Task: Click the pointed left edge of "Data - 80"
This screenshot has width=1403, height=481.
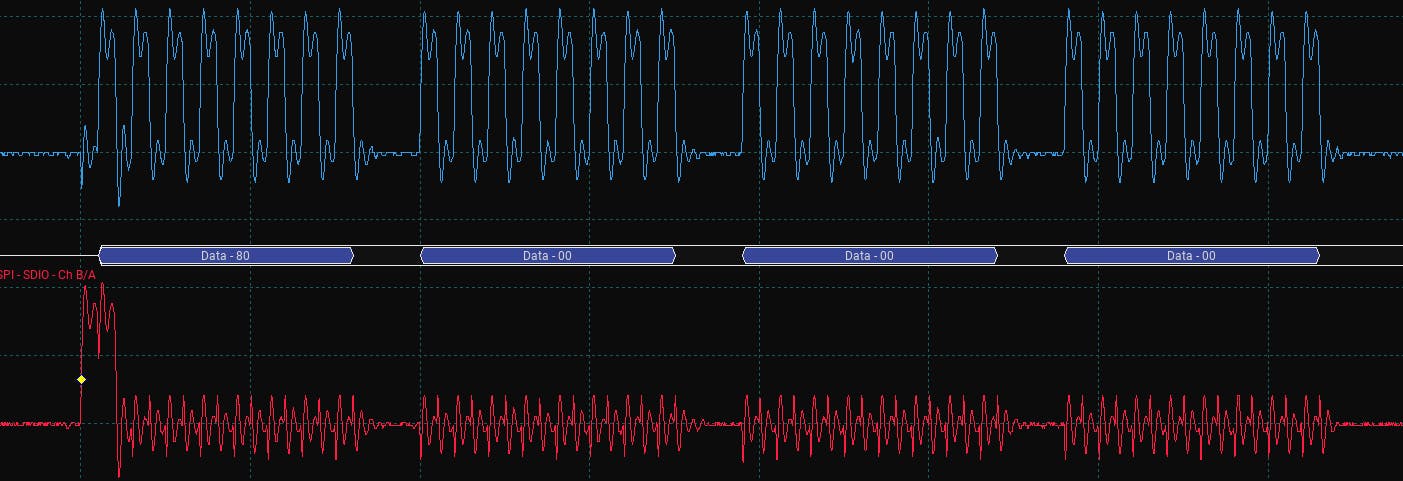Action: tap(102, 256)
